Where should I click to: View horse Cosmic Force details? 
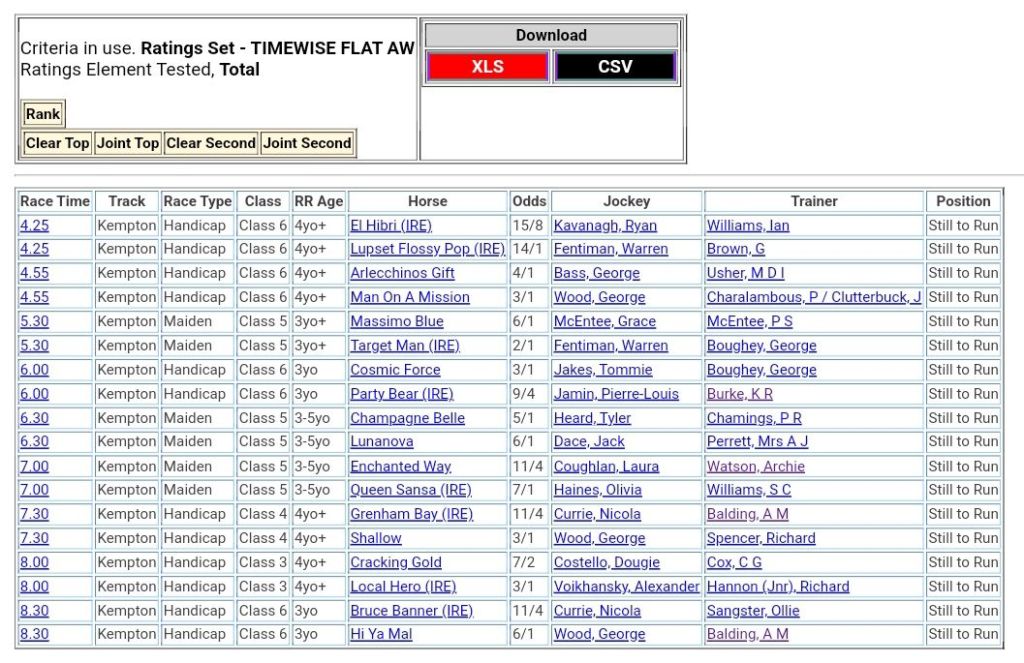(395, 370)
